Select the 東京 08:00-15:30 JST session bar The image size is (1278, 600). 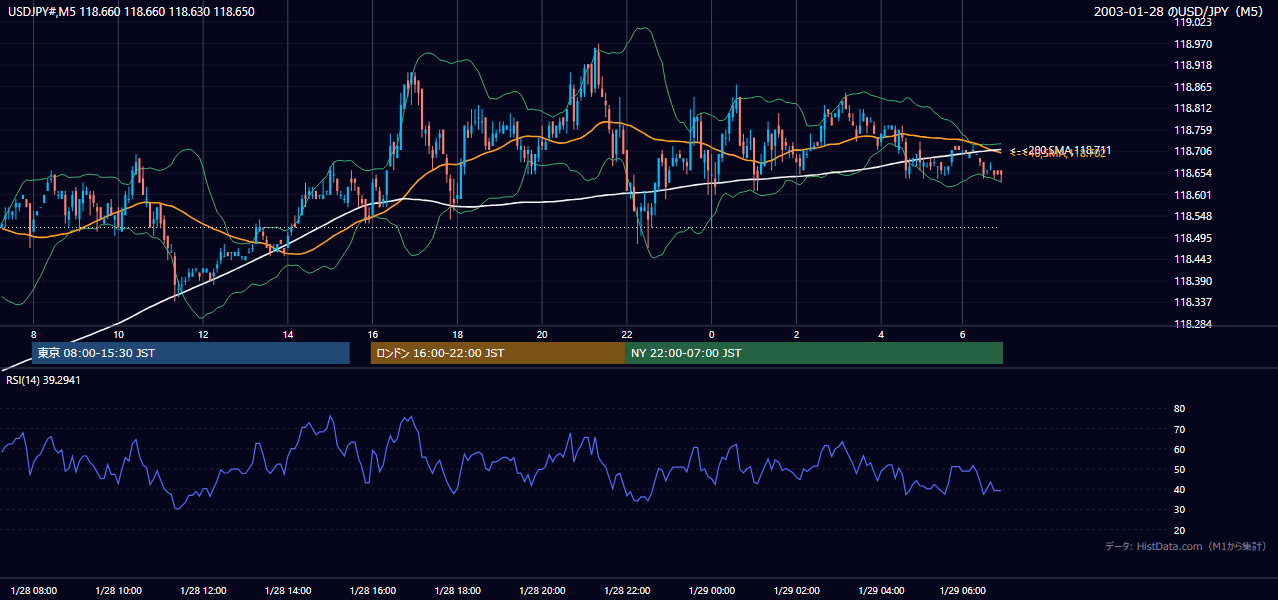(x=191, y=353)
